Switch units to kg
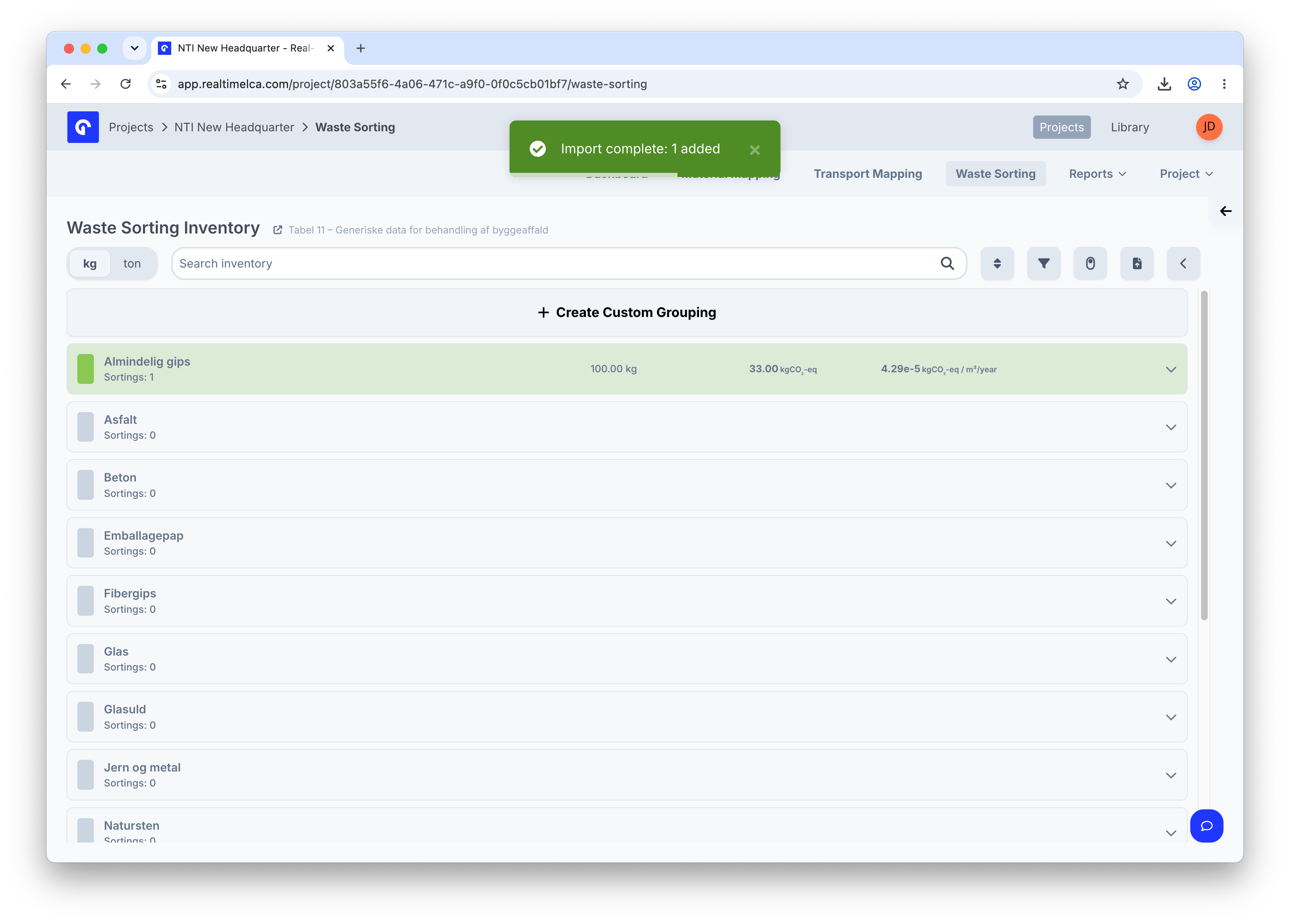Viewport: 1290px width, 924px height. (x=90, y=263)
